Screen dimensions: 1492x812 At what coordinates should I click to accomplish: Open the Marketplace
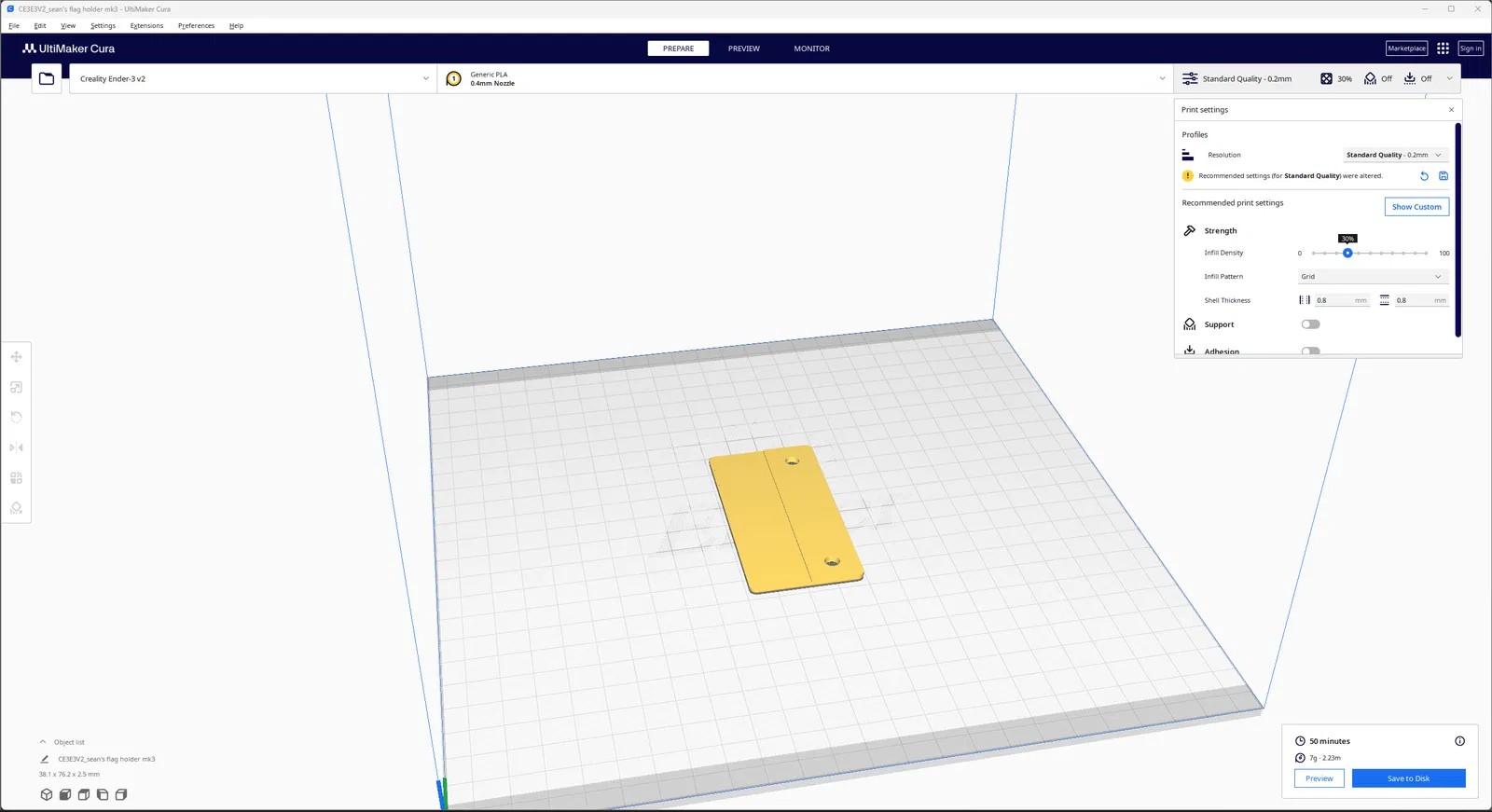point(1406,48)
